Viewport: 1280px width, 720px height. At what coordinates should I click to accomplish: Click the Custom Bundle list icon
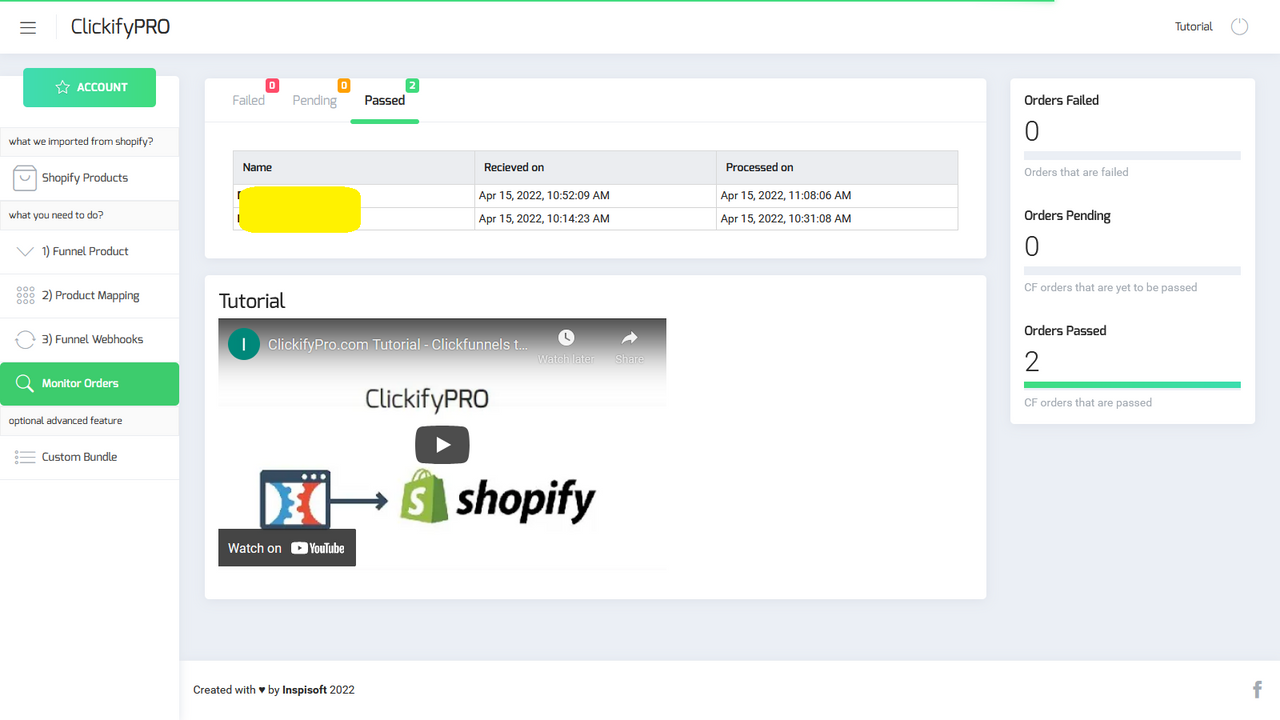pyautogui.click(x=25, y=457)
